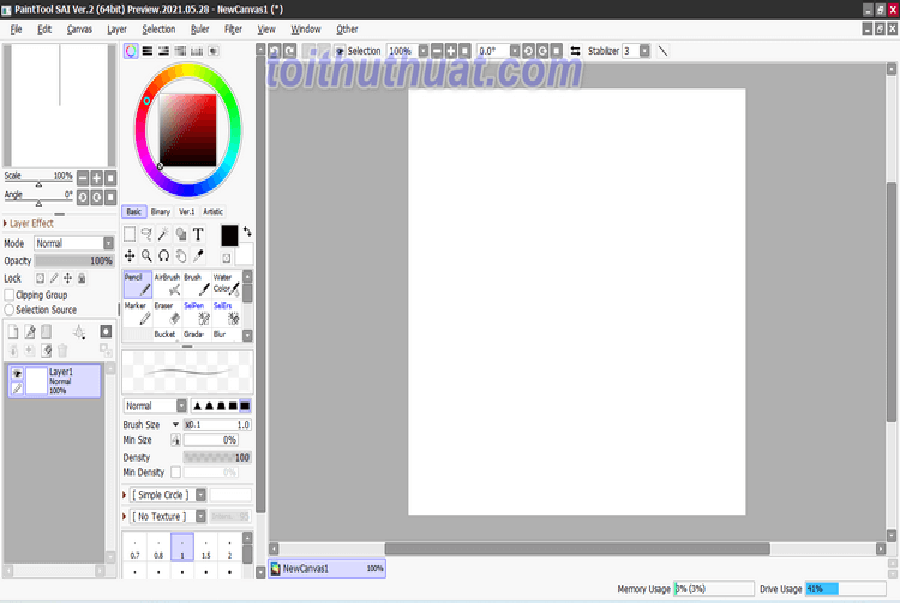Choose the Eraser brush tool

(168, 314)
